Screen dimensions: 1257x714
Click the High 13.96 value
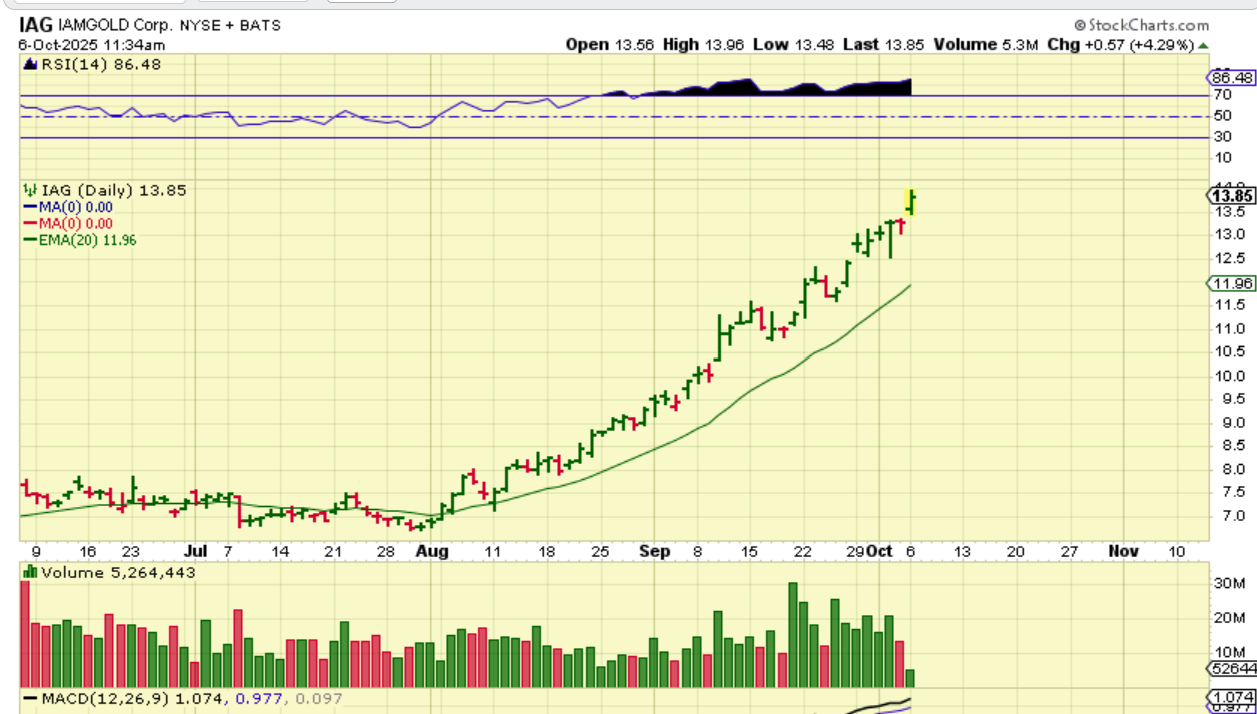(704, 44)
